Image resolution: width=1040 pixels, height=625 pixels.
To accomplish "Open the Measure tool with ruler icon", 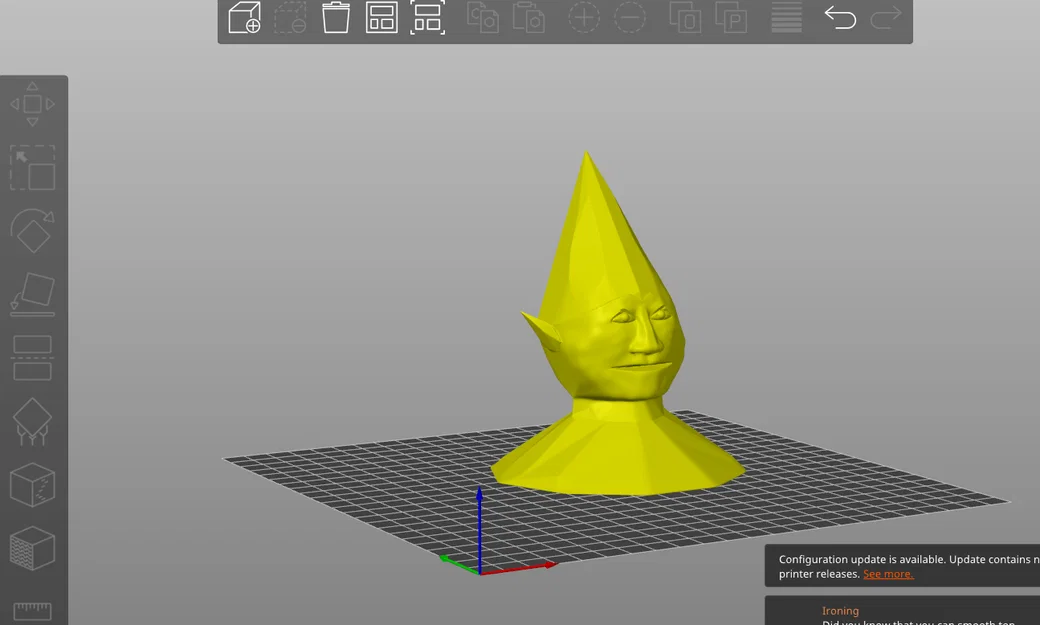I will [x=33, y=610].
